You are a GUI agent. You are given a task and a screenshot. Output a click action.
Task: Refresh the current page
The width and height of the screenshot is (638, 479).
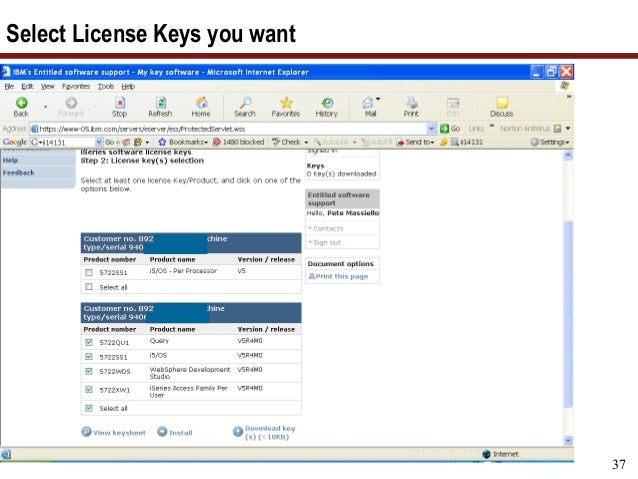(x=161, y=103)
